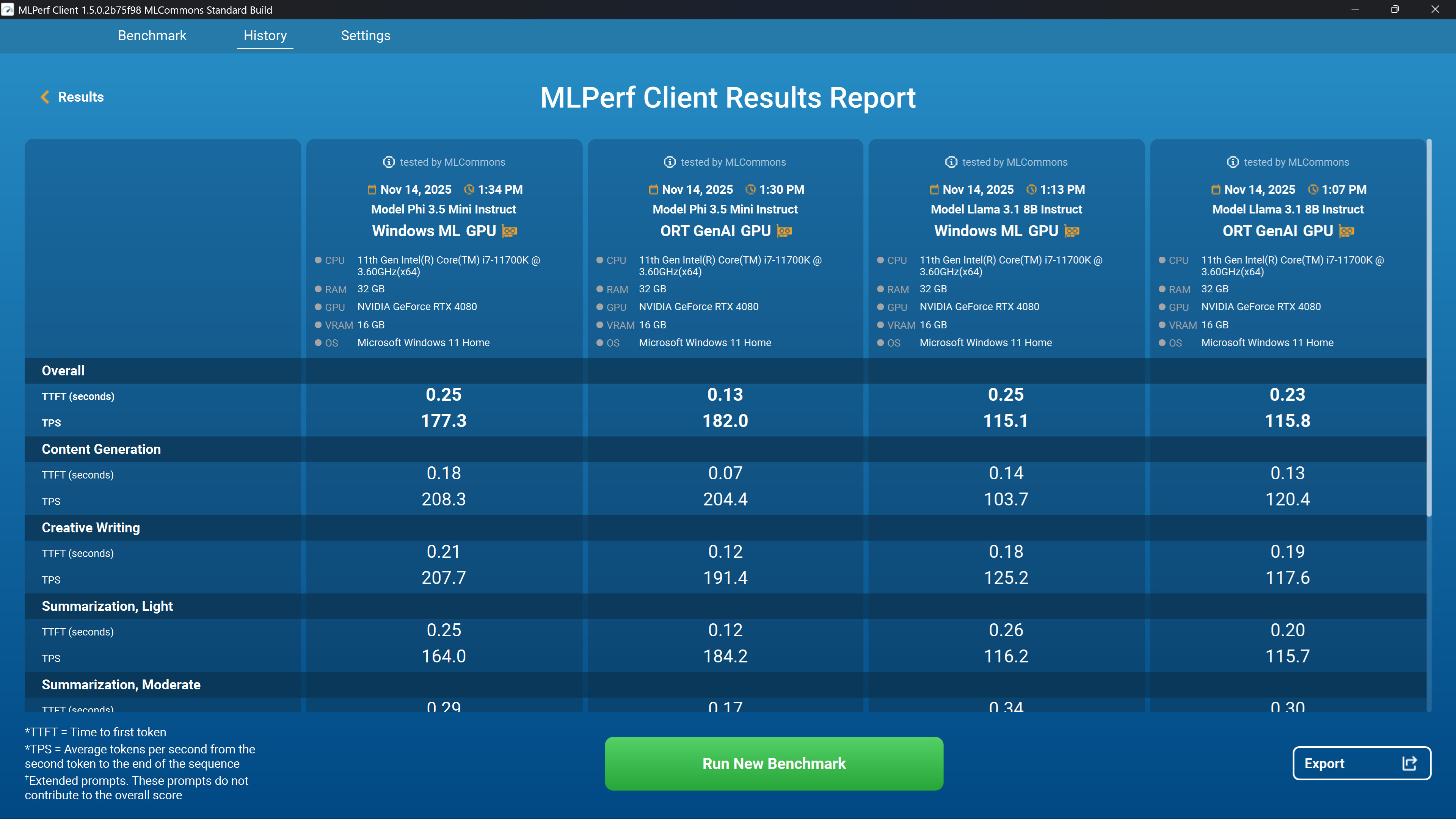Click the Content Generation TTFT value 0.07
Screen dimensions: 1456x819
click(725, 473)
